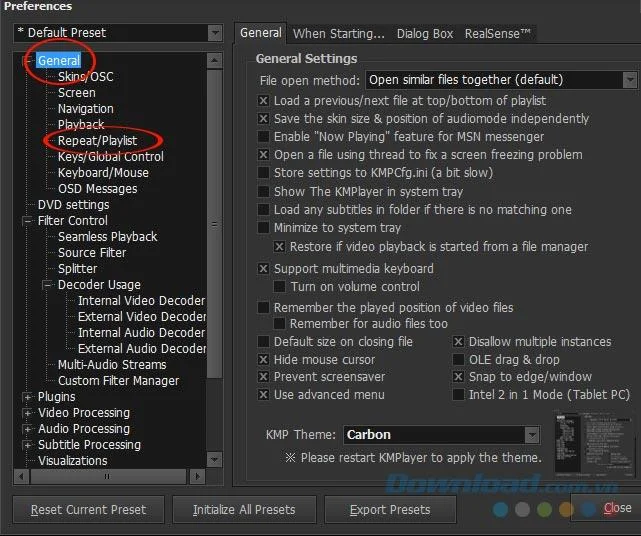Screen dimensions: 641x536
Task: Toggle Save the skin size checkbox
Action: click(x=263, y=119)
